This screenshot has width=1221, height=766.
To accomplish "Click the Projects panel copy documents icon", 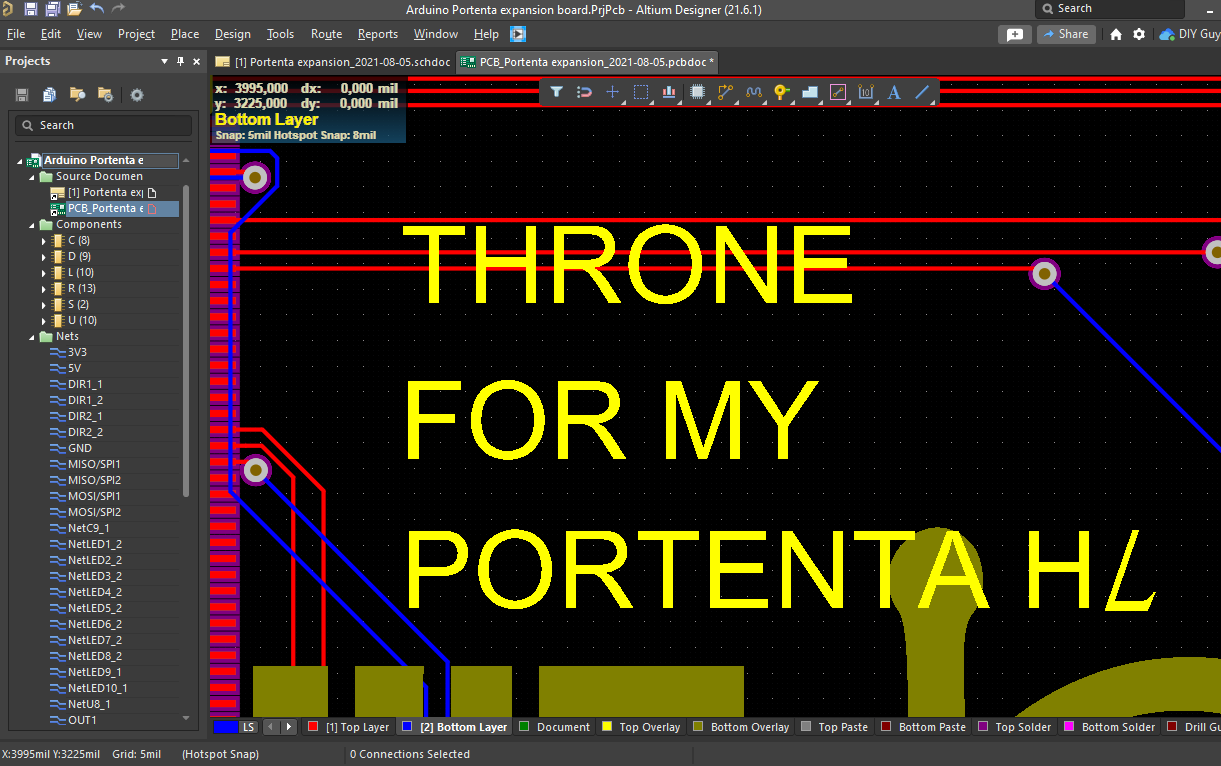I will click(49, 95).
